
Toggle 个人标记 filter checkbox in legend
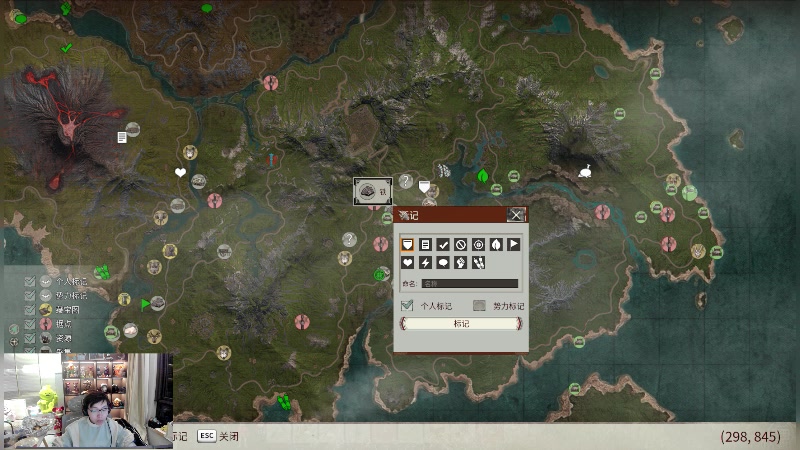click(30, 281)
